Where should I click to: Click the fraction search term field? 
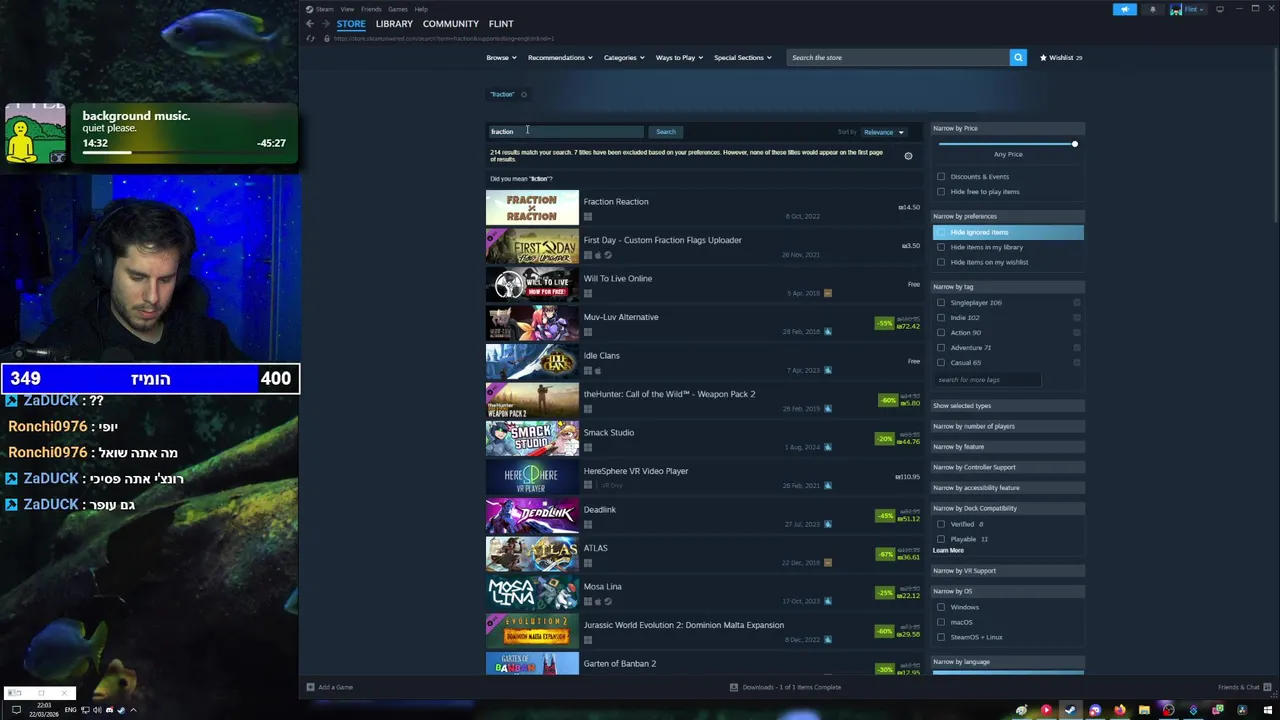(x=566, y=132)
